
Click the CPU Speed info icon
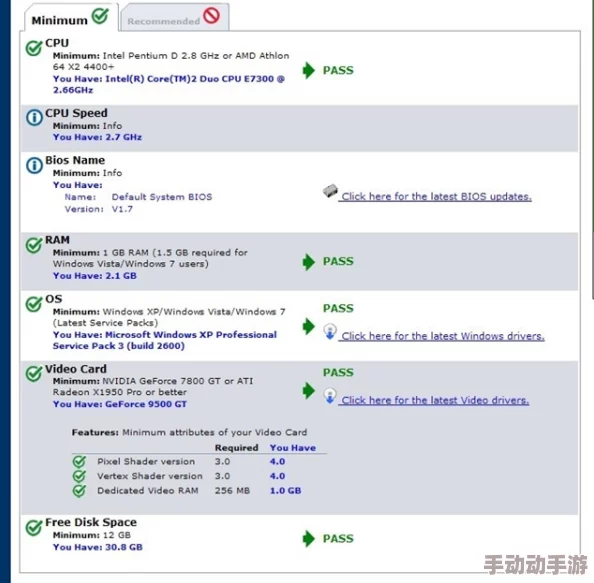[34, 117]
